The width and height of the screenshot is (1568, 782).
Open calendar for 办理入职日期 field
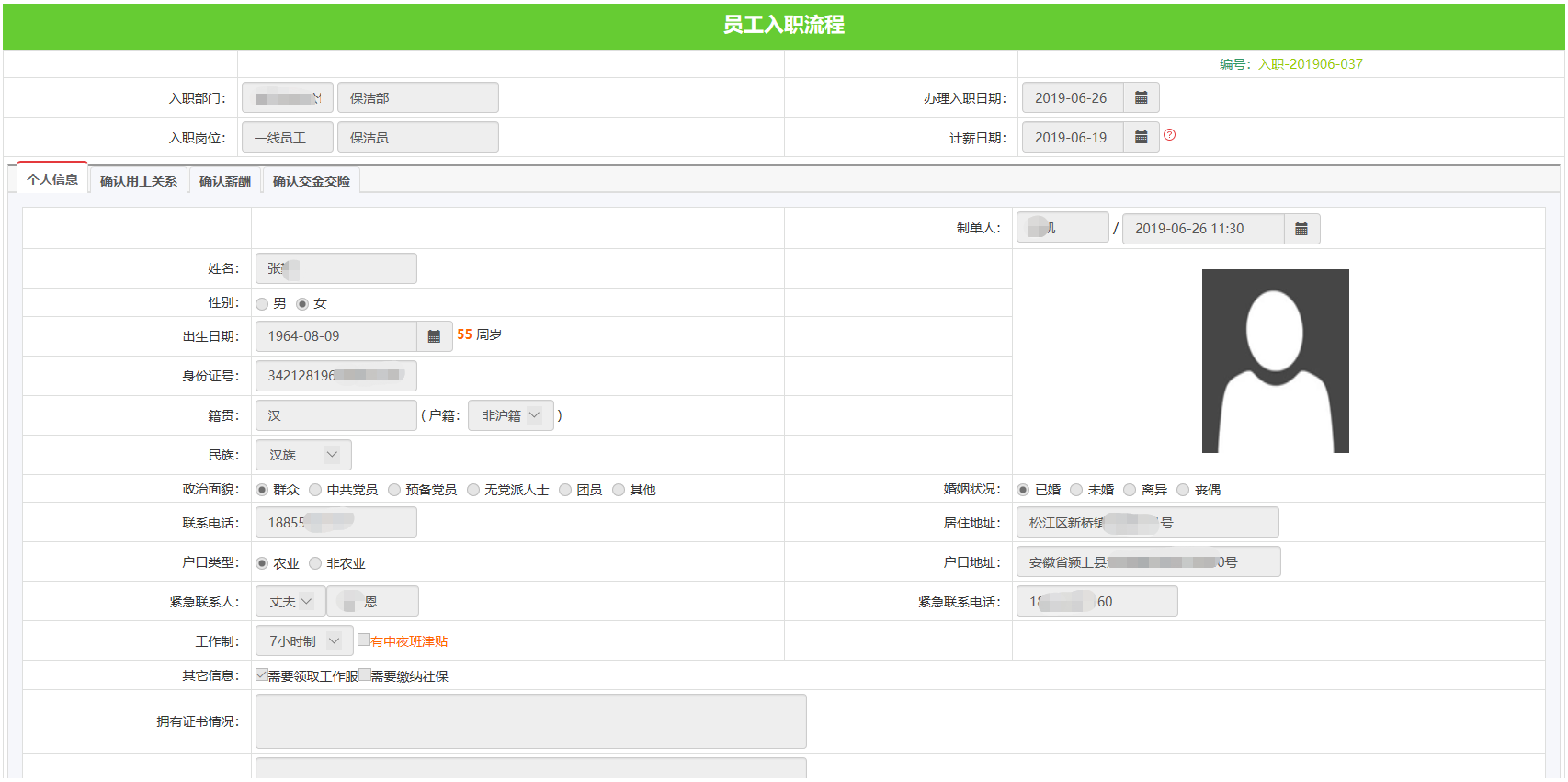[1141, 98]
